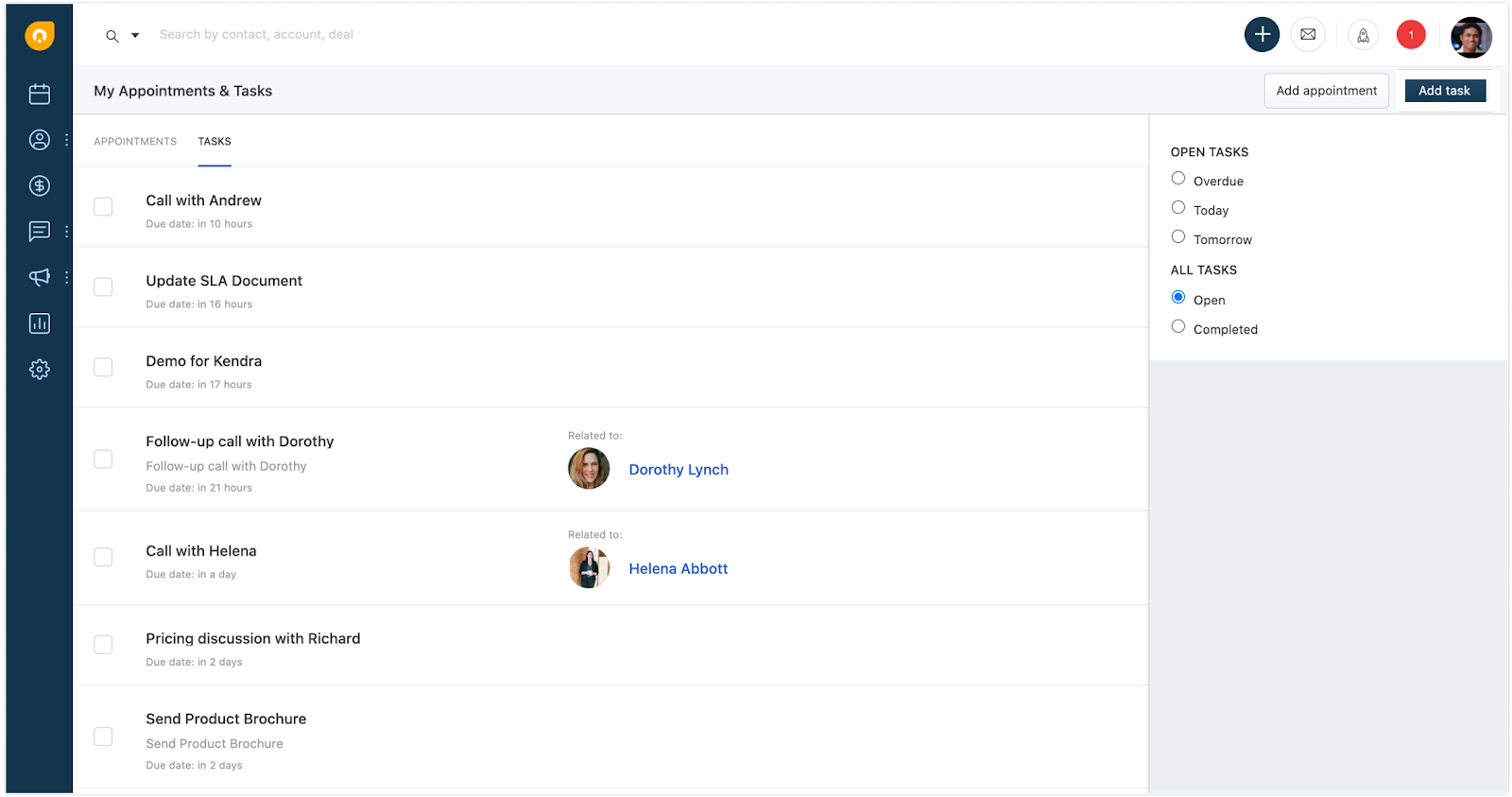Switch to the Appointments tab
The image size is (1512, 797).
click(x=135, y=142)
